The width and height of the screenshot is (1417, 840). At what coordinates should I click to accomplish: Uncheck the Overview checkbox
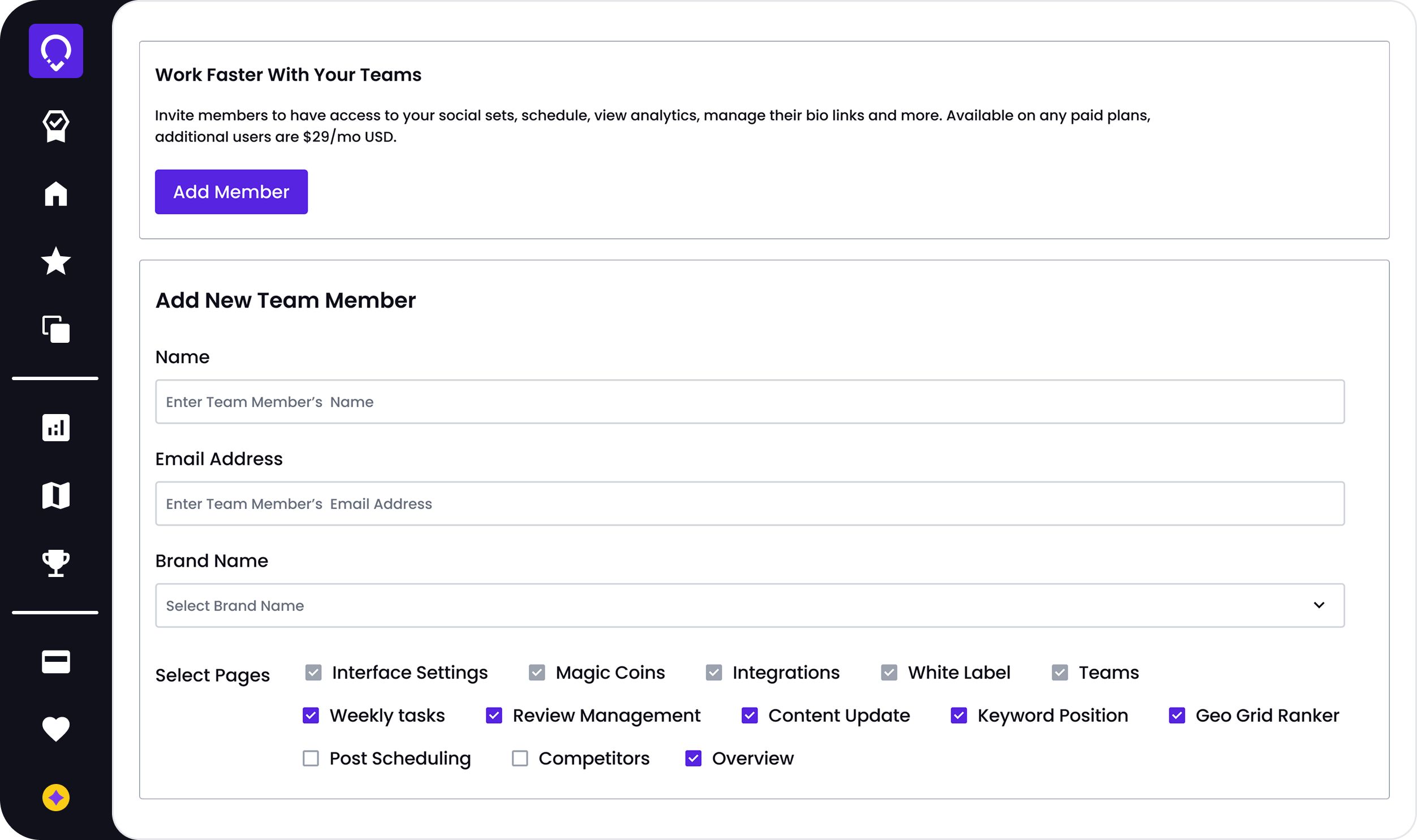point(693,758)
